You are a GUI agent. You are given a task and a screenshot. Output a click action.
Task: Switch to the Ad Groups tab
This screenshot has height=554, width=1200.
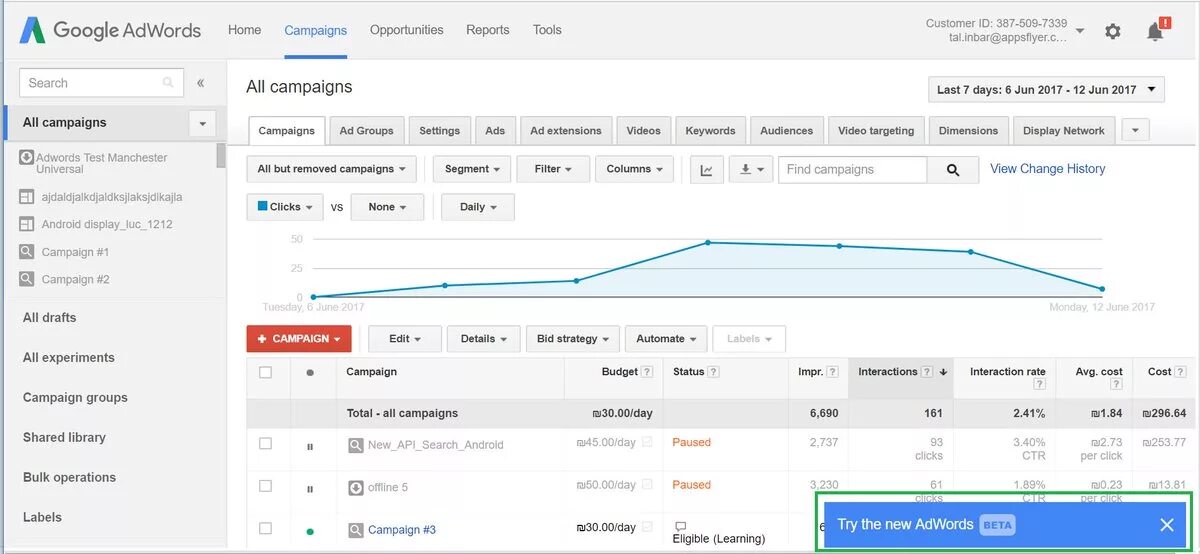coord(367,131)
